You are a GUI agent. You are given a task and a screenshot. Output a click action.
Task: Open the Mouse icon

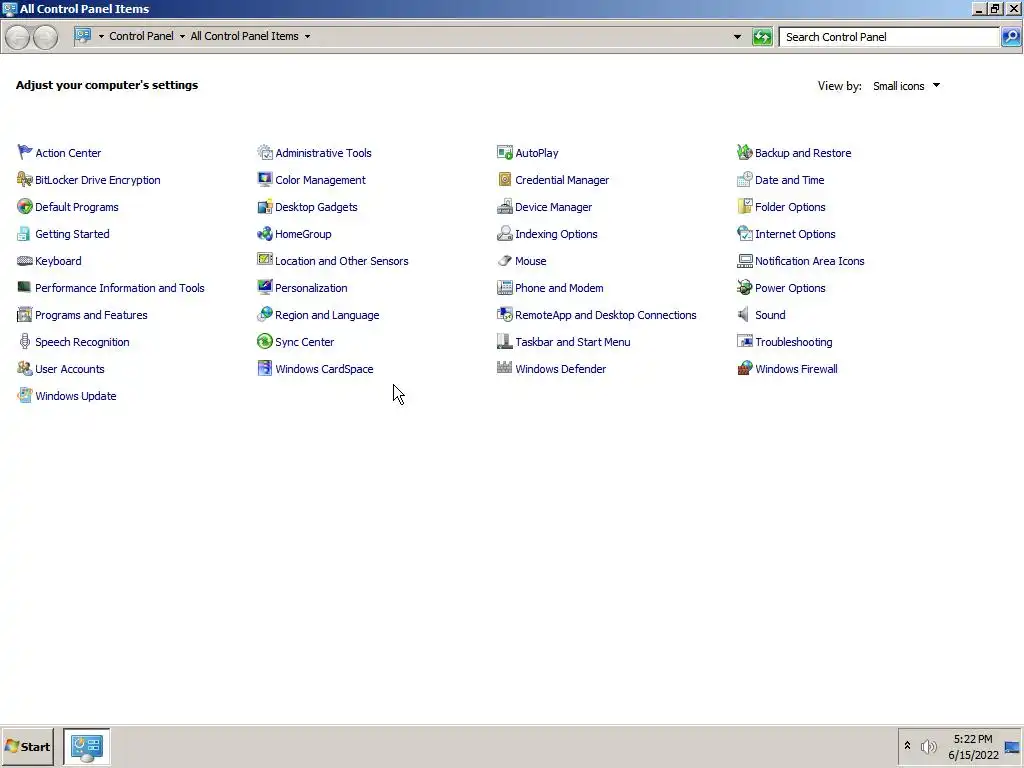tap(505, 261)
